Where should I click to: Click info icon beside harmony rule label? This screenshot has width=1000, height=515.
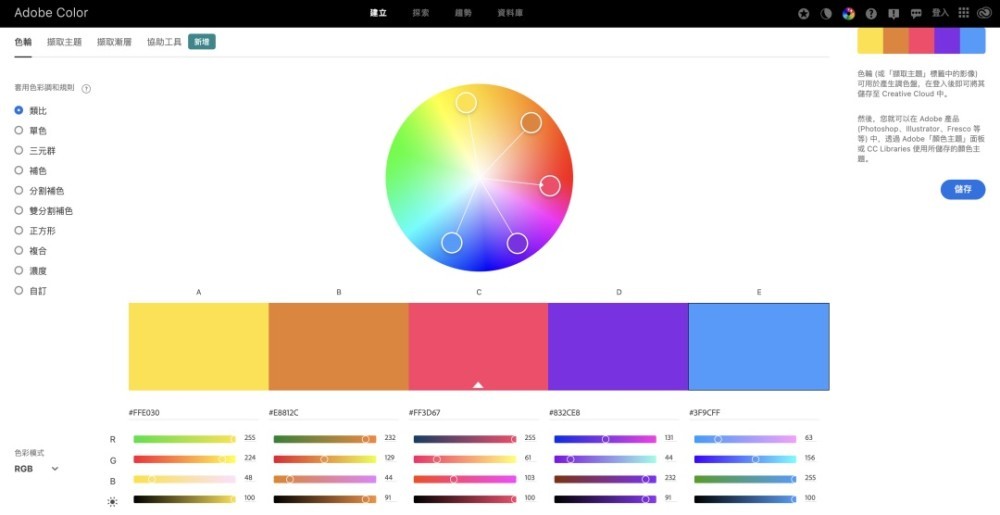[x=86, y=89]
